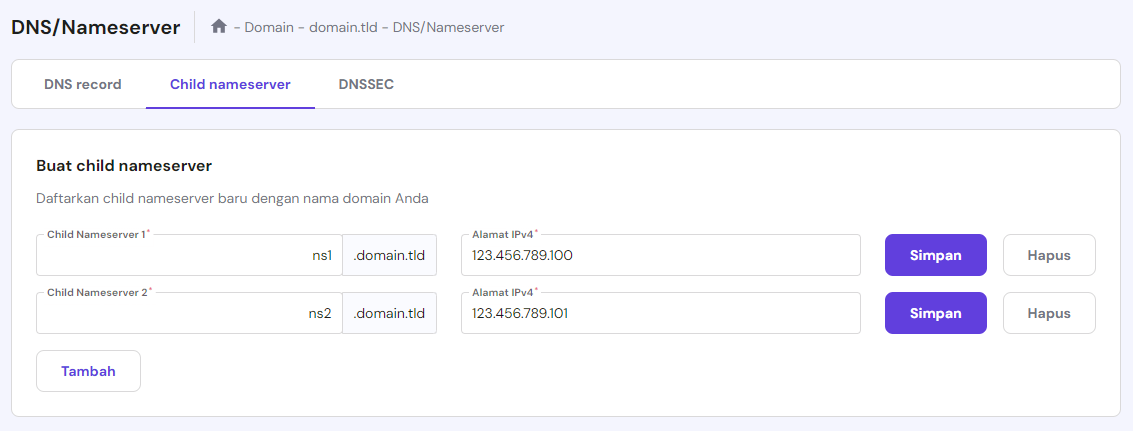Click the .domain.tld suffix of nameserver 1
This screenshot has height=431, width=1133.
coord(389,255)
